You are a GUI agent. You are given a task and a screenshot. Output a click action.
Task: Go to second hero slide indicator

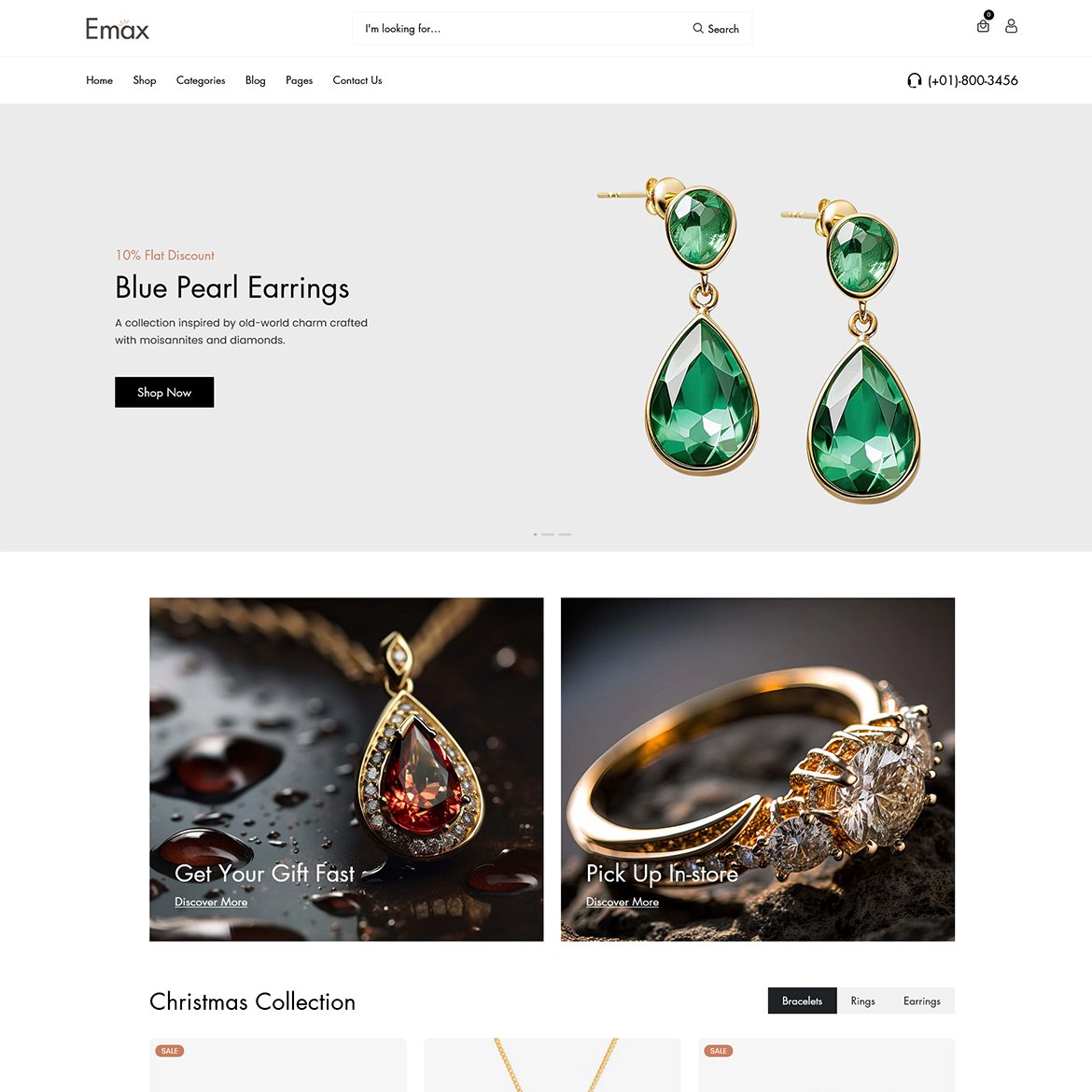[x=547, y=534]
